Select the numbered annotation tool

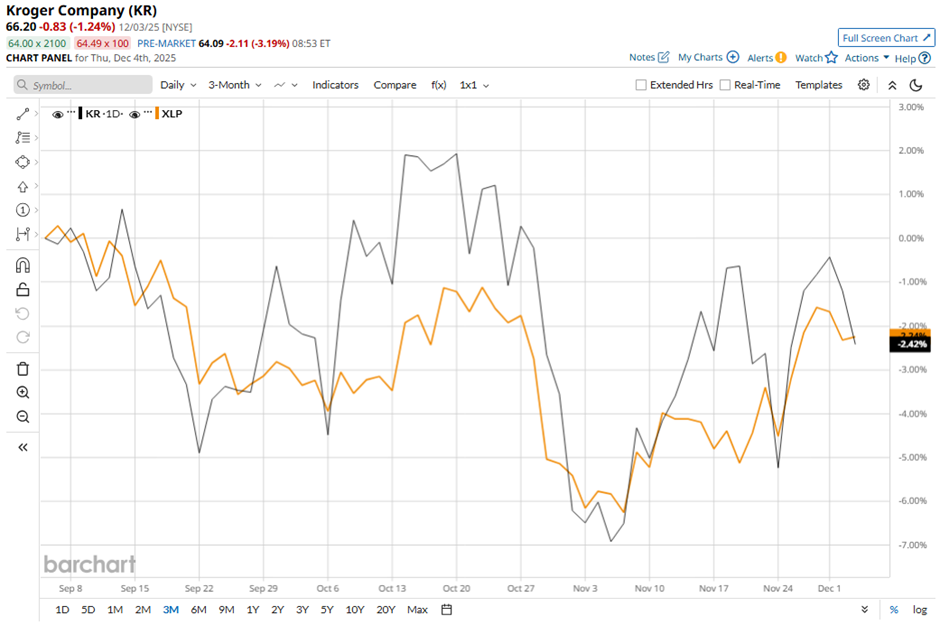pyautogui.click(x=23, y=210)
